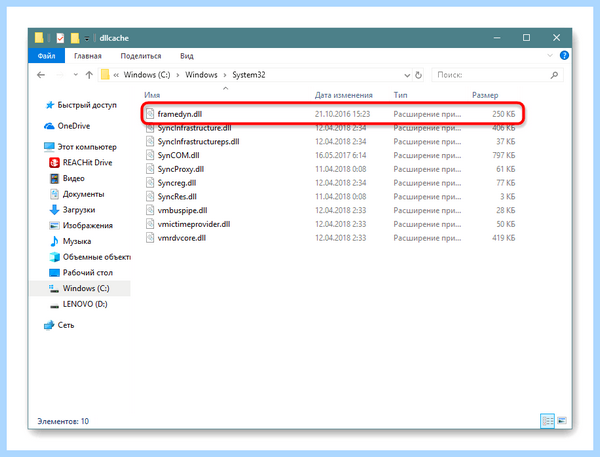Click the vmrdvcore.dll file icon
The image size is (600, 457).
(150, 238)
